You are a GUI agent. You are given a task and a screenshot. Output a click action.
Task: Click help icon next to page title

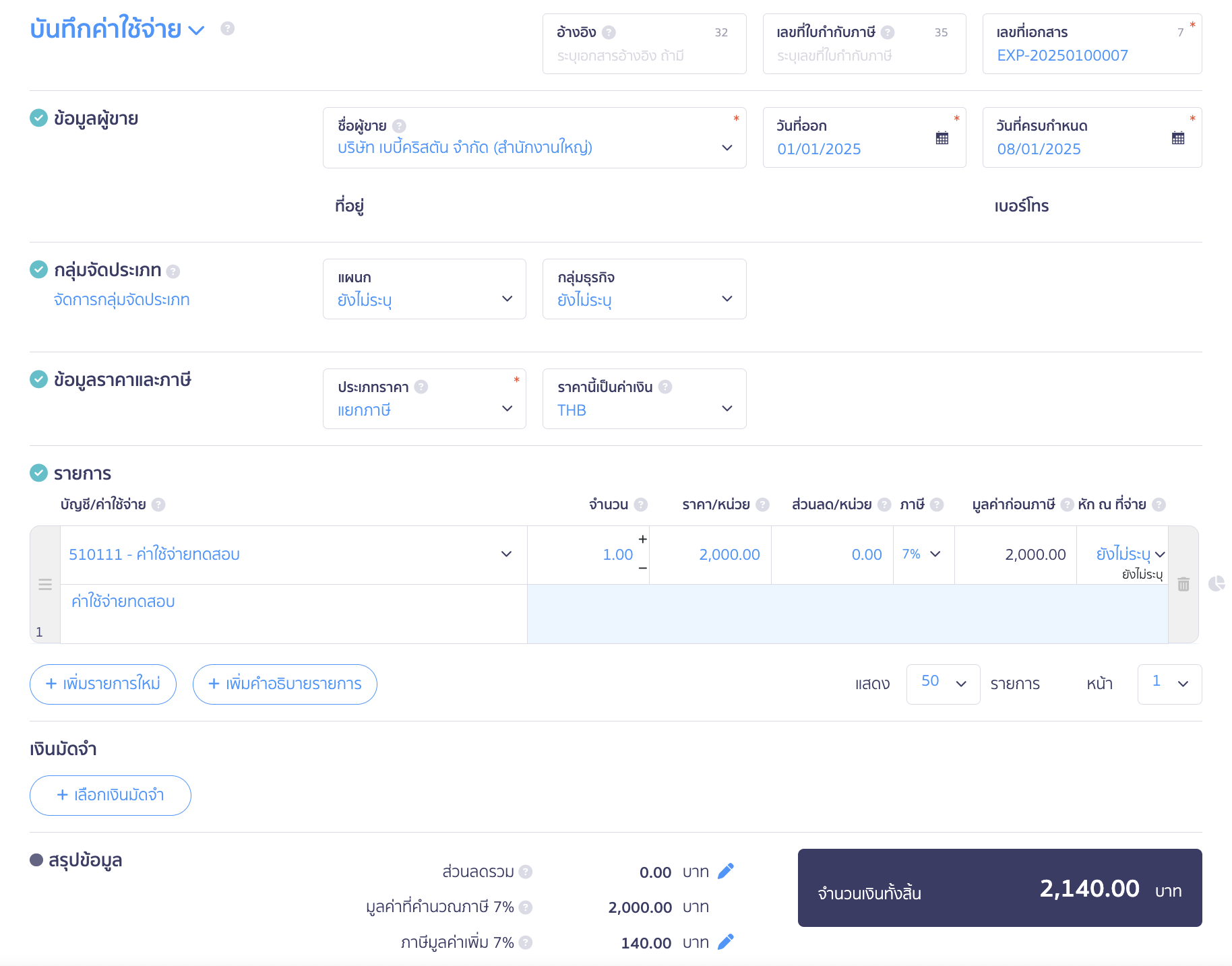(228, 28)
